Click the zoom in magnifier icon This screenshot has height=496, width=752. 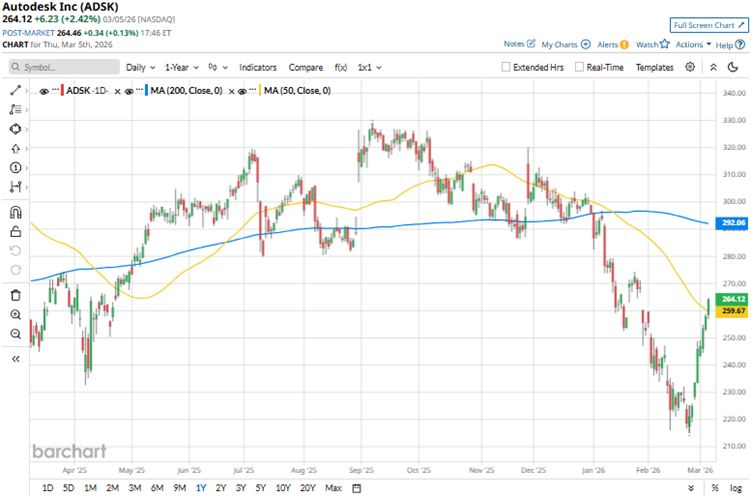point(15,314)
